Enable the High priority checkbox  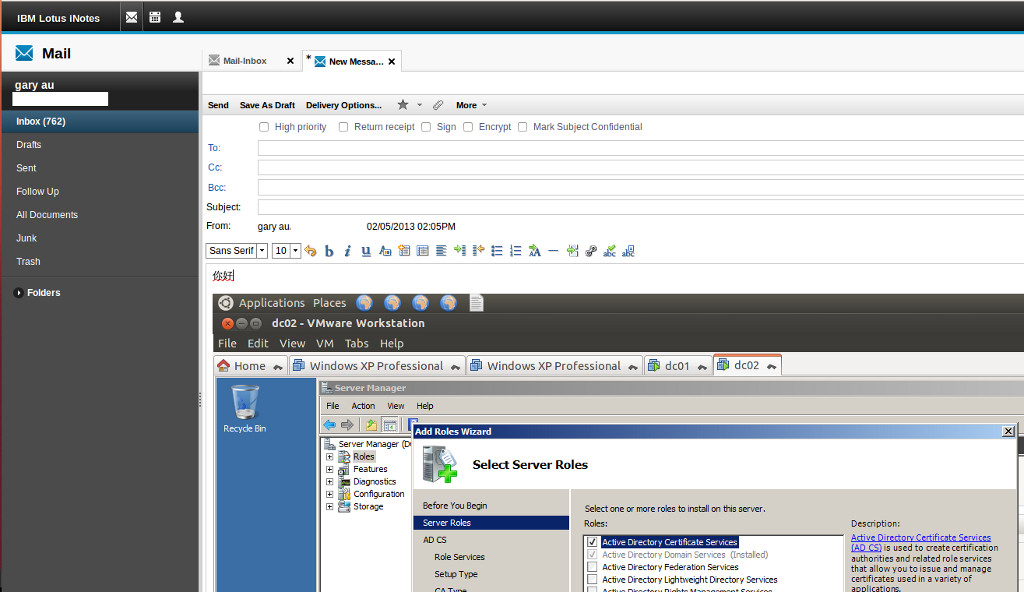264,127
